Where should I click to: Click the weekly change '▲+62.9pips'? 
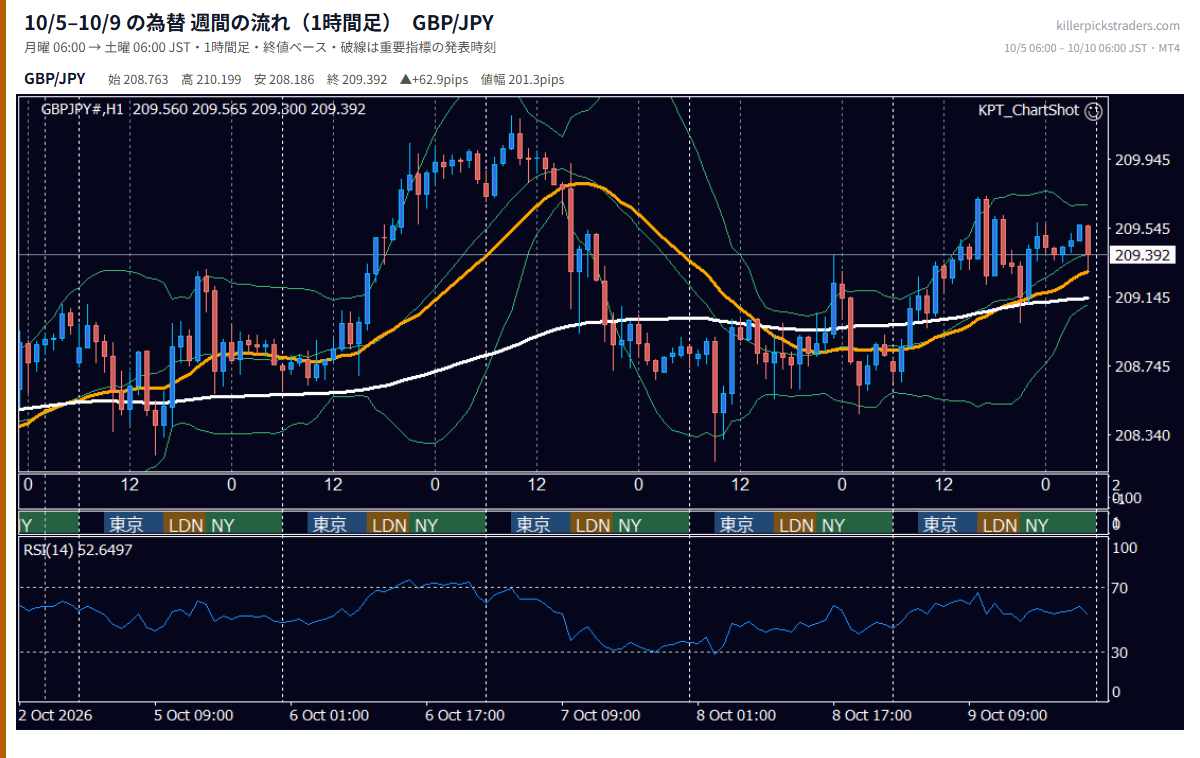point(434,80)
